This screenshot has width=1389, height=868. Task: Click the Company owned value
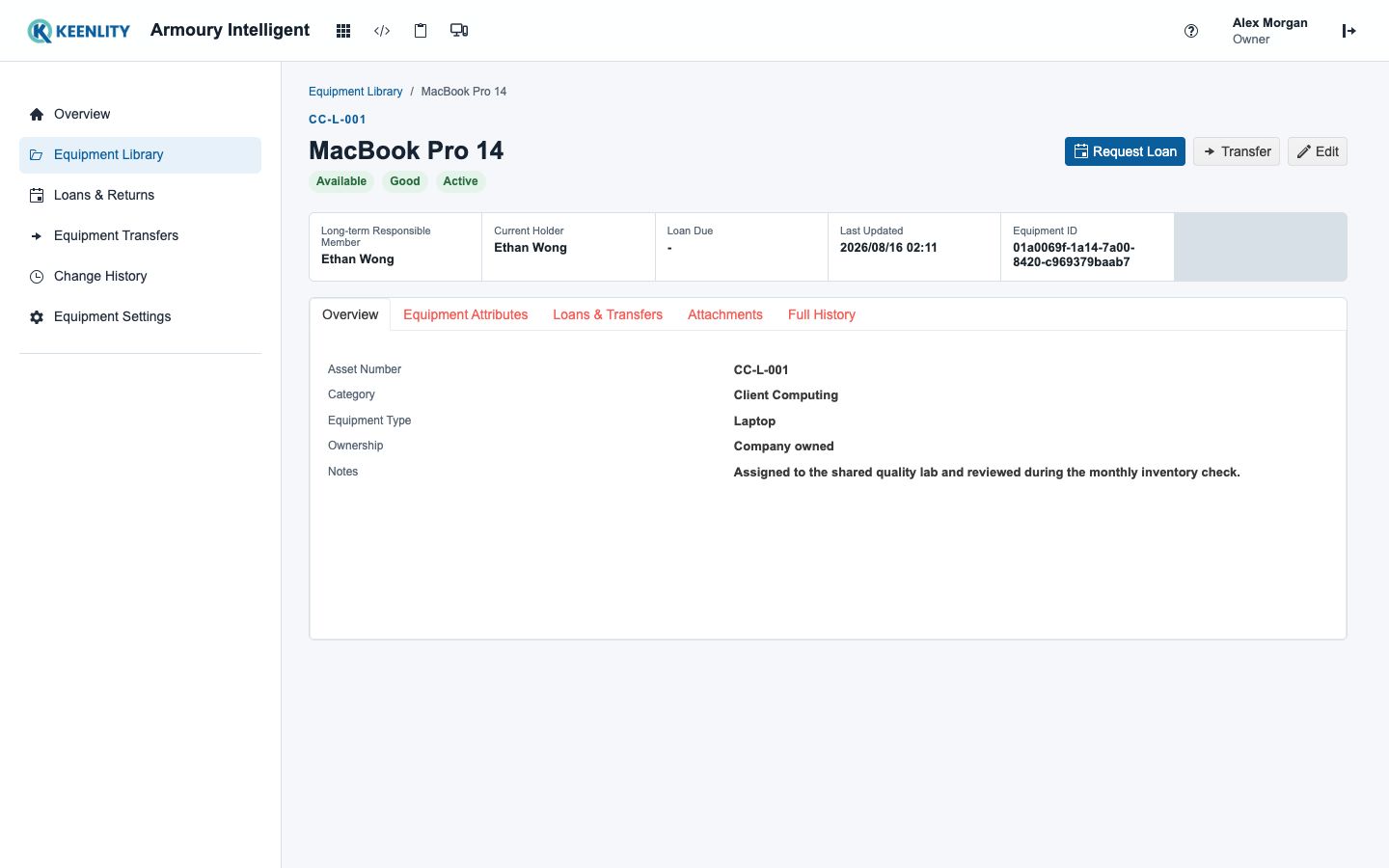point(783,447)
